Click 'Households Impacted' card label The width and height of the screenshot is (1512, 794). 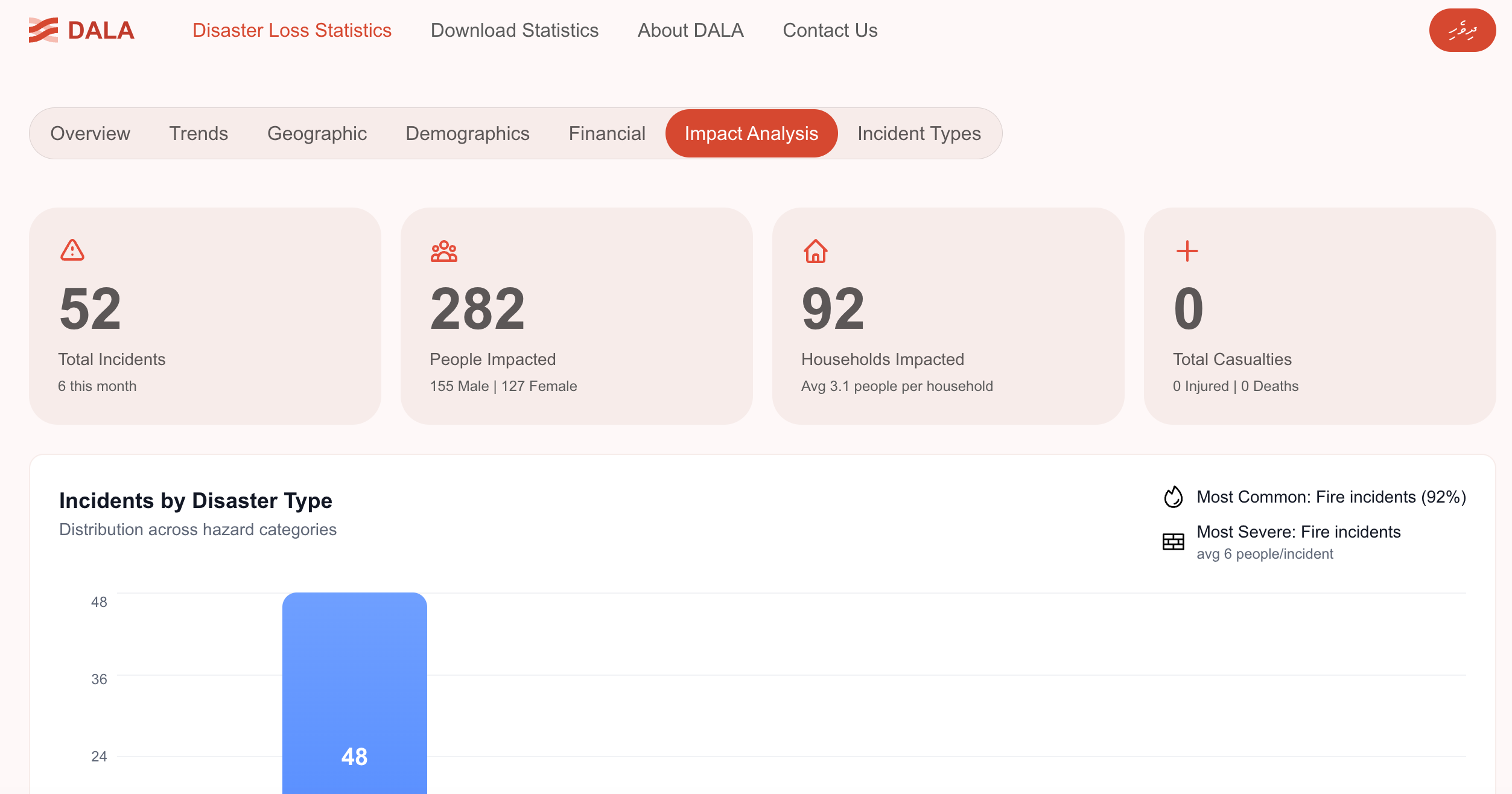883,360
